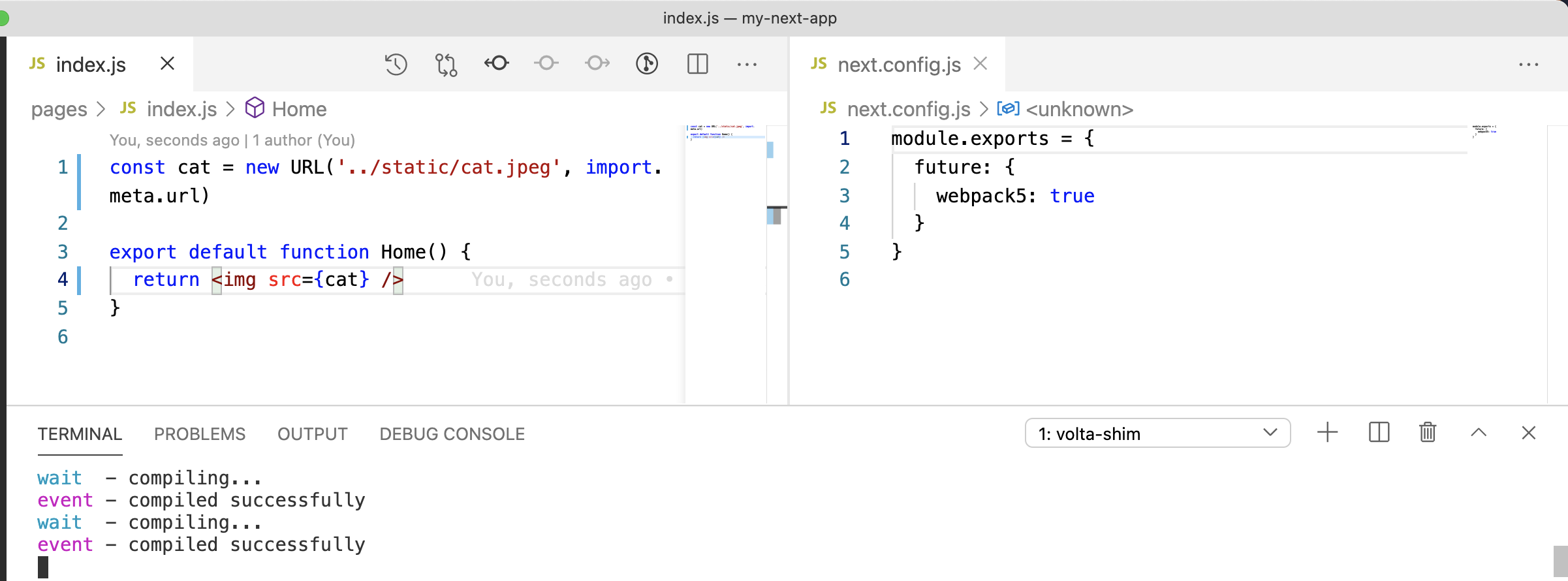Click the index.js breadcrumb item
Viewport: 1568px width, 581px height.
tap(181, 109)
